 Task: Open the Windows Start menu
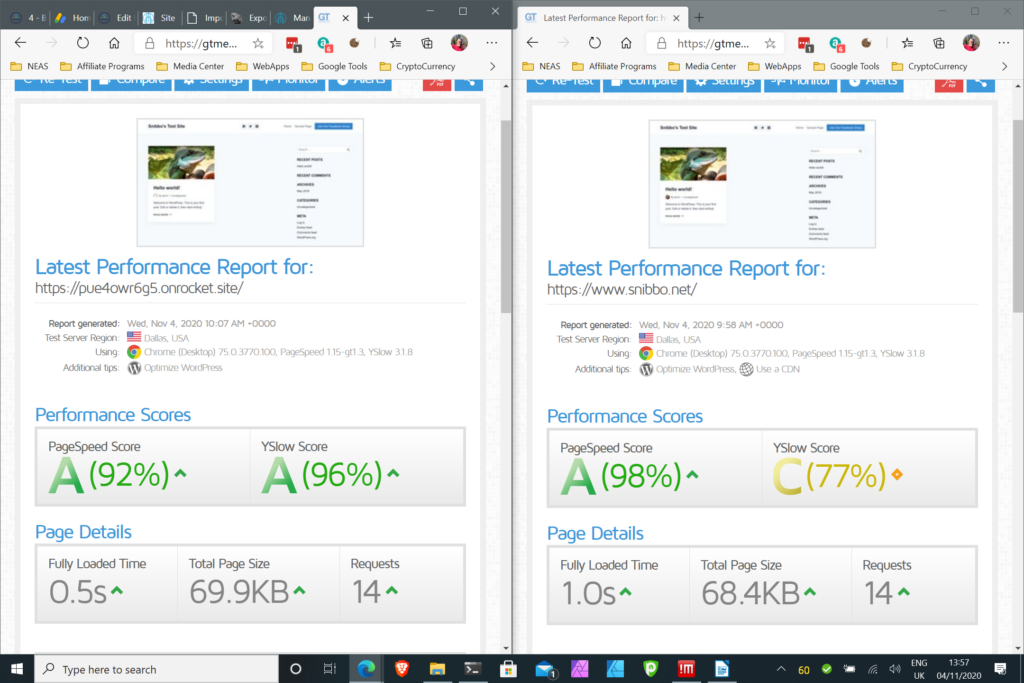pyautogui.click(x=17, y=669)
